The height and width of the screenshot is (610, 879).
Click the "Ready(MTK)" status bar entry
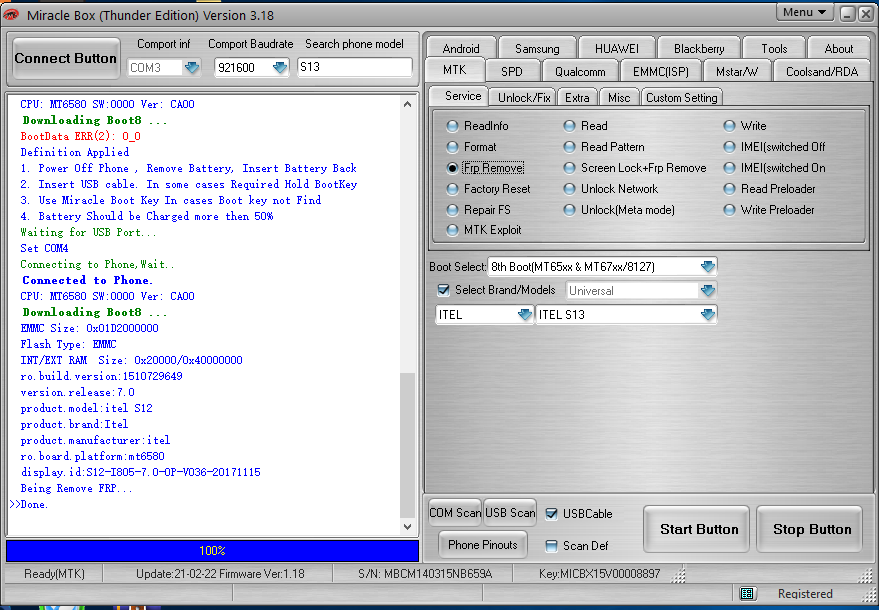(x=54, y=574)
